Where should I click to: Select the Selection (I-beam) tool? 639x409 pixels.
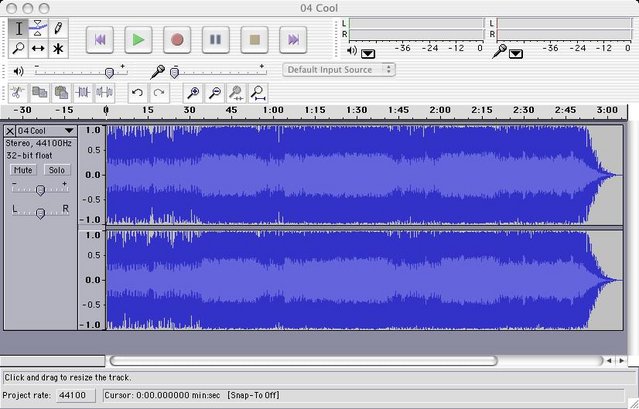(x=18, y=28)
